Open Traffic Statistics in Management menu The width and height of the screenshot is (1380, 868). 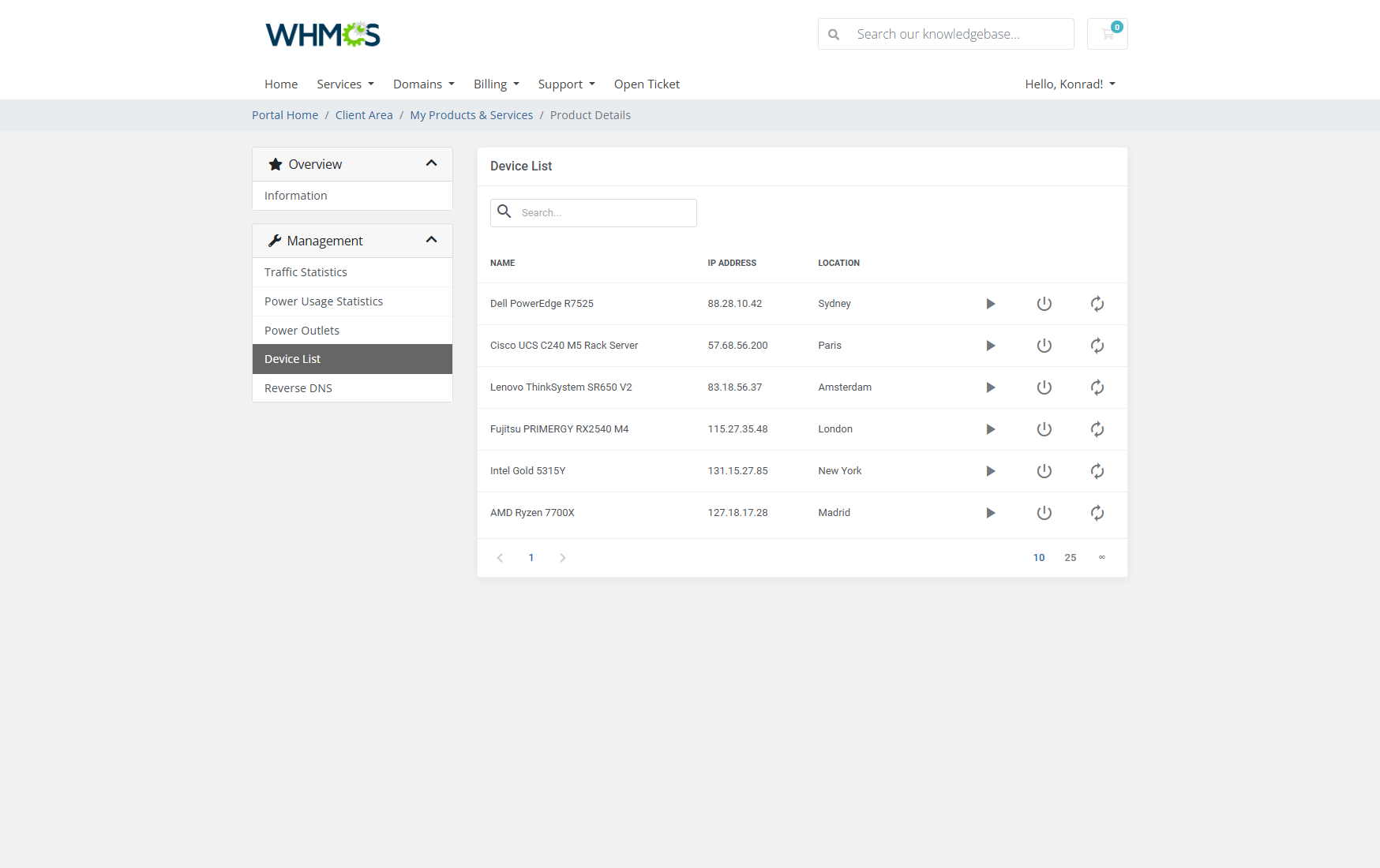coord(352,272)
